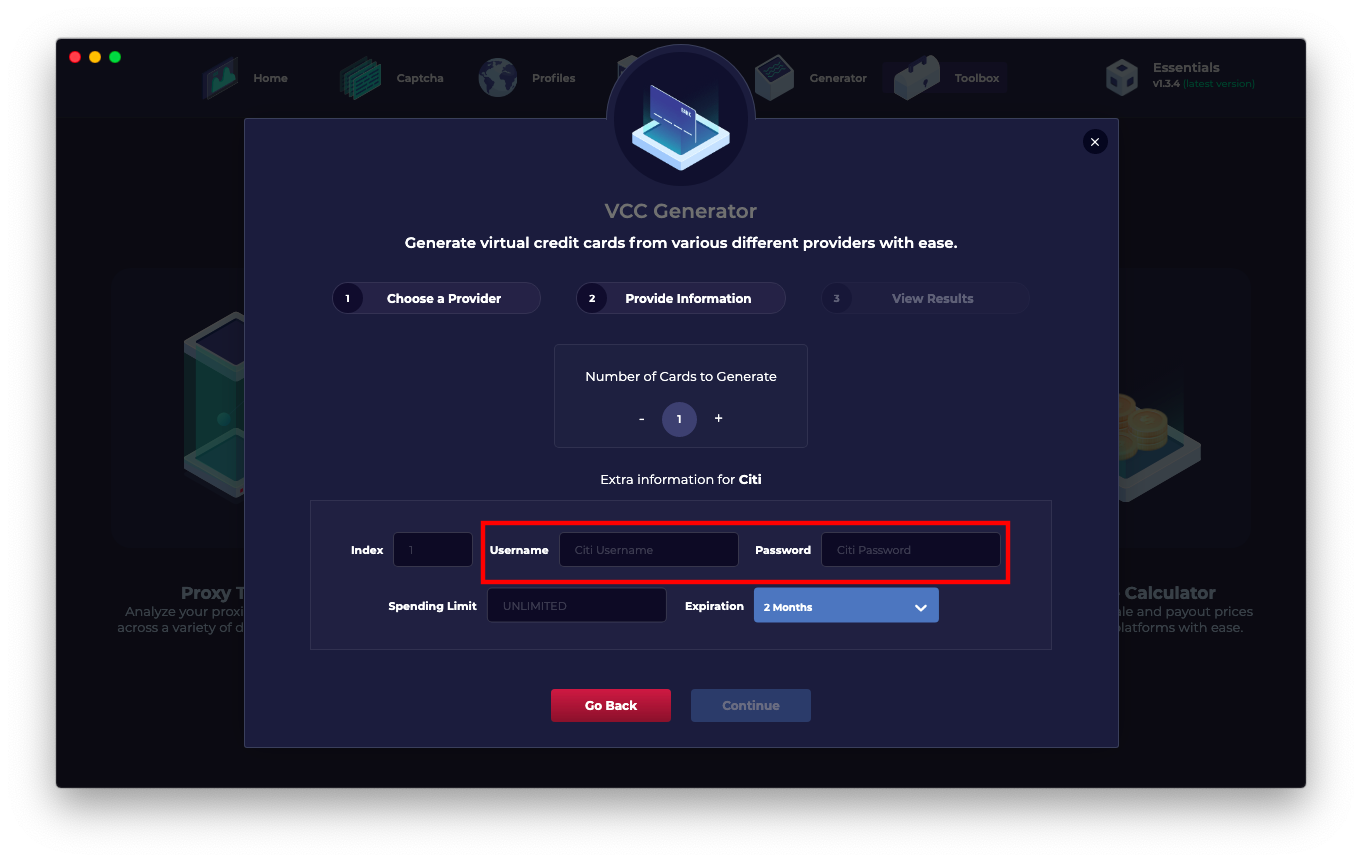Viewport: 1362px width, 862px height.
Task: Increase number of cards with plus
Action: tap(718, 418)
